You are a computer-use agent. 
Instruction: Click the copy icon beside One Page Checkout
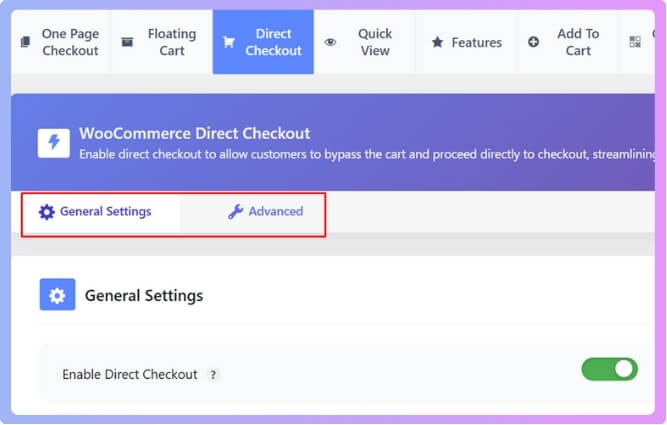pos(25,42)
